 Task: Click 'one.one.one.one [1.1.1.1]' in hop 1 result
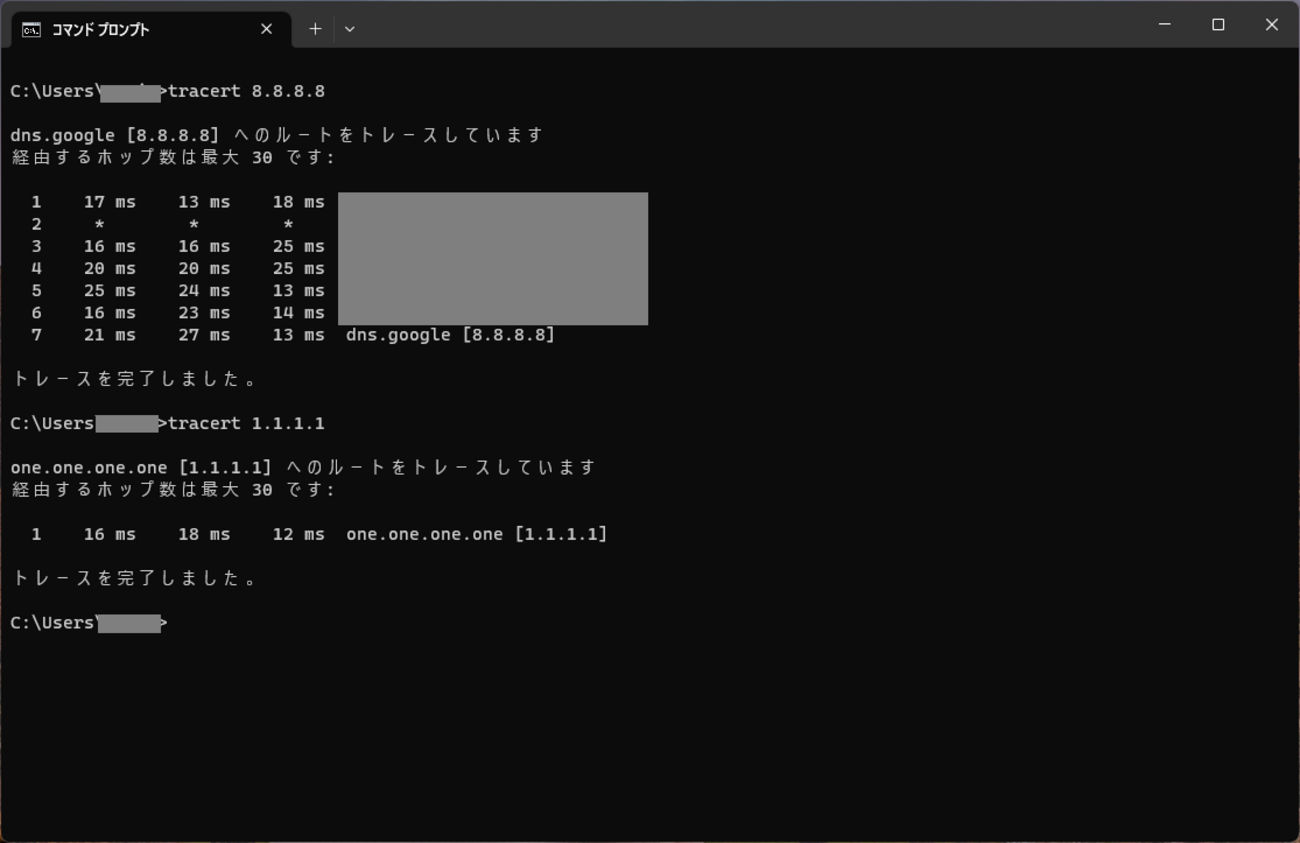click(x=477, y=534)
